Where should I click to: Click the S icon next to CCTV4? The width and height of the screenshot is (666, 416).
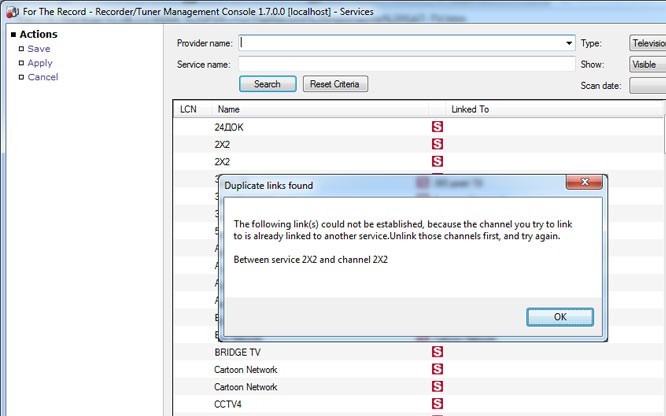tap(437, 404)
